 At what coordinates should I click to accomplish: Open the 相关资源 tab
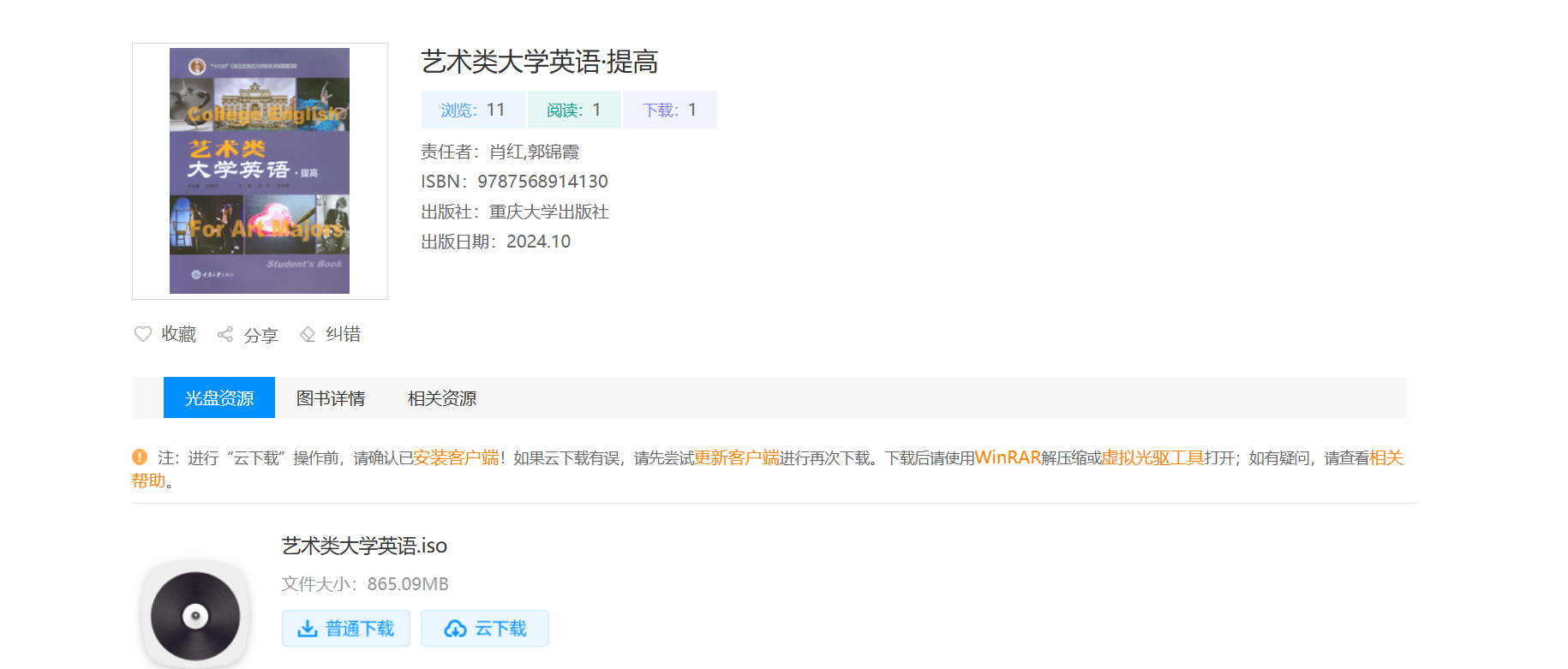click(442, 398)
